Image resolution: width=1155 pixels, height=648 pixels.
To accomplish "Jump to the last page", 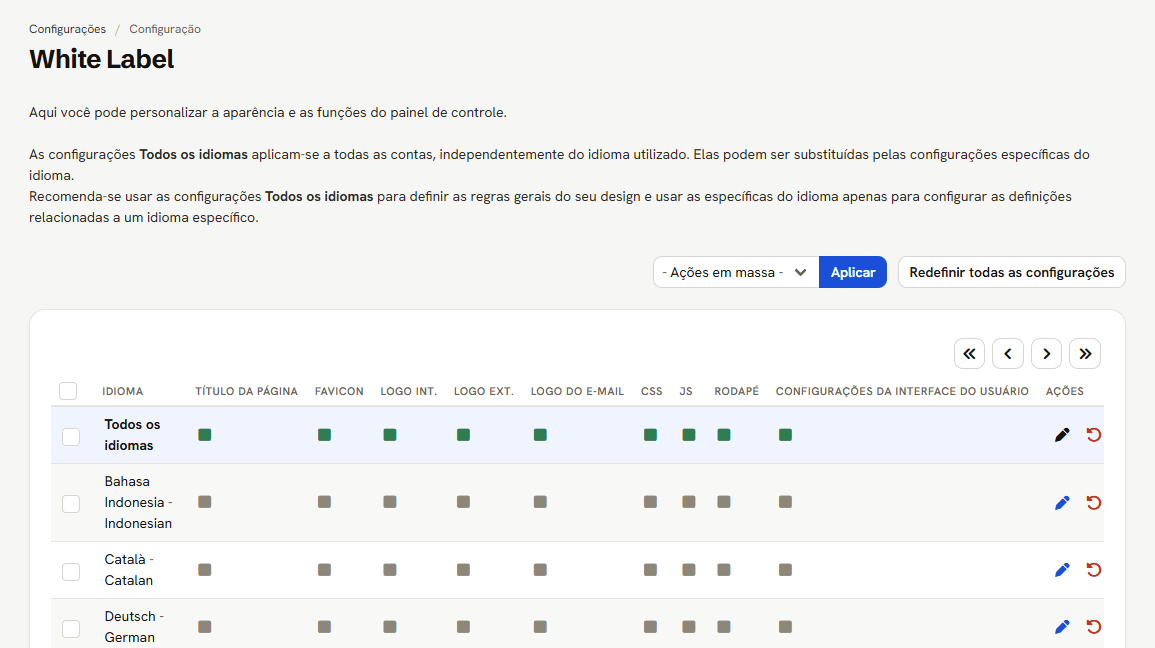I will click(1085, 354).
